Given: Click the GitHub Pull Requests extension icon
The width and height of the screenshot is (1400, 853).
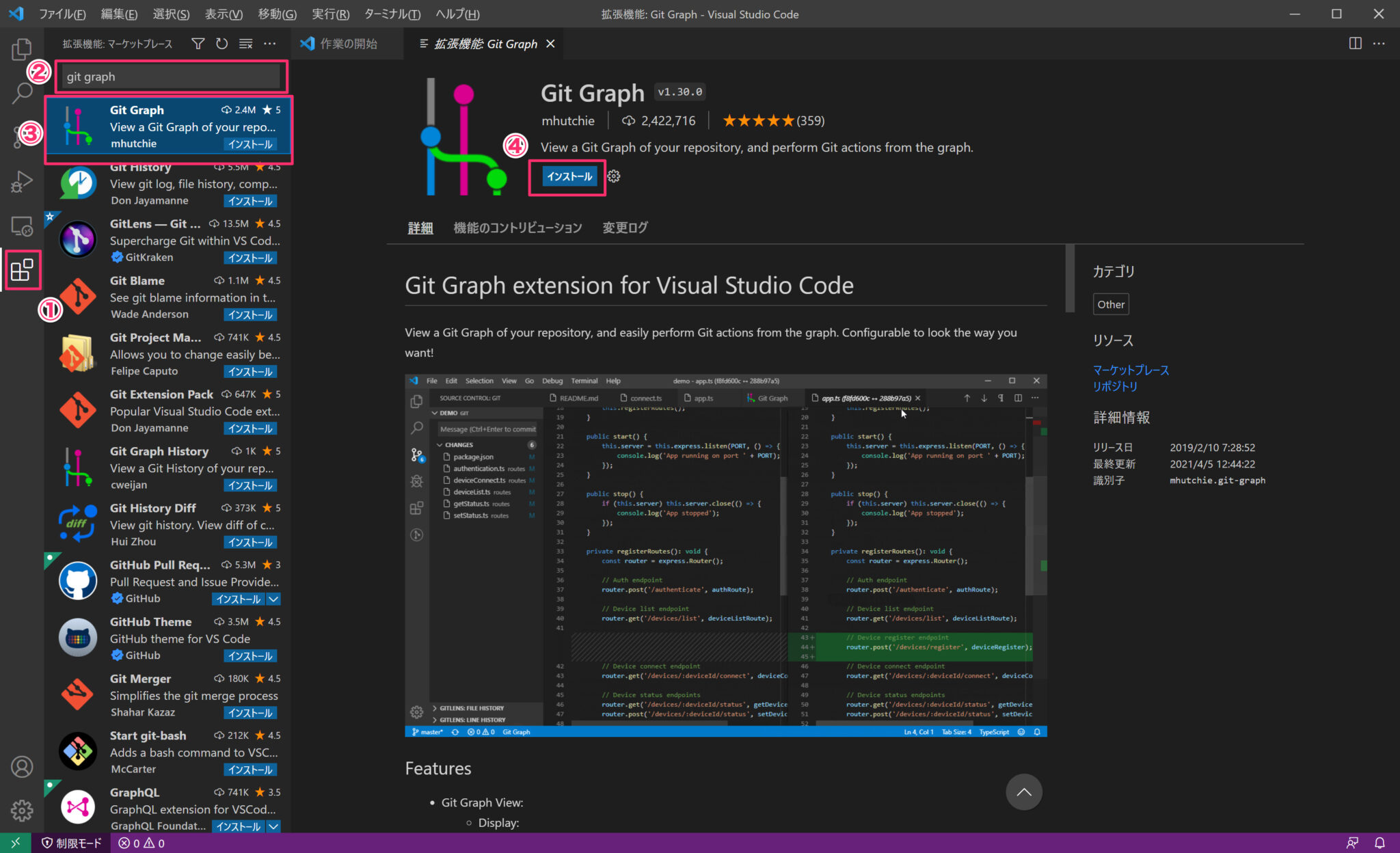Looking at the screenshot, I should 78,581.
